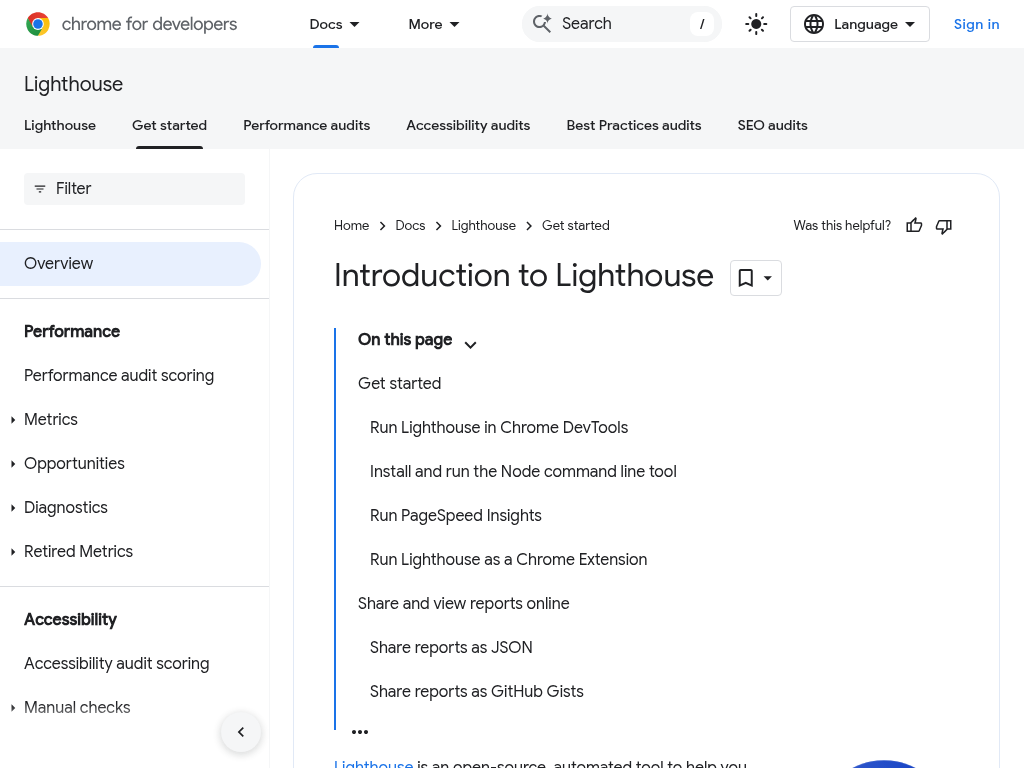Expand the Diagnostics tree section
This screenshot has width=1024, height=768.
tap(13, 508)
